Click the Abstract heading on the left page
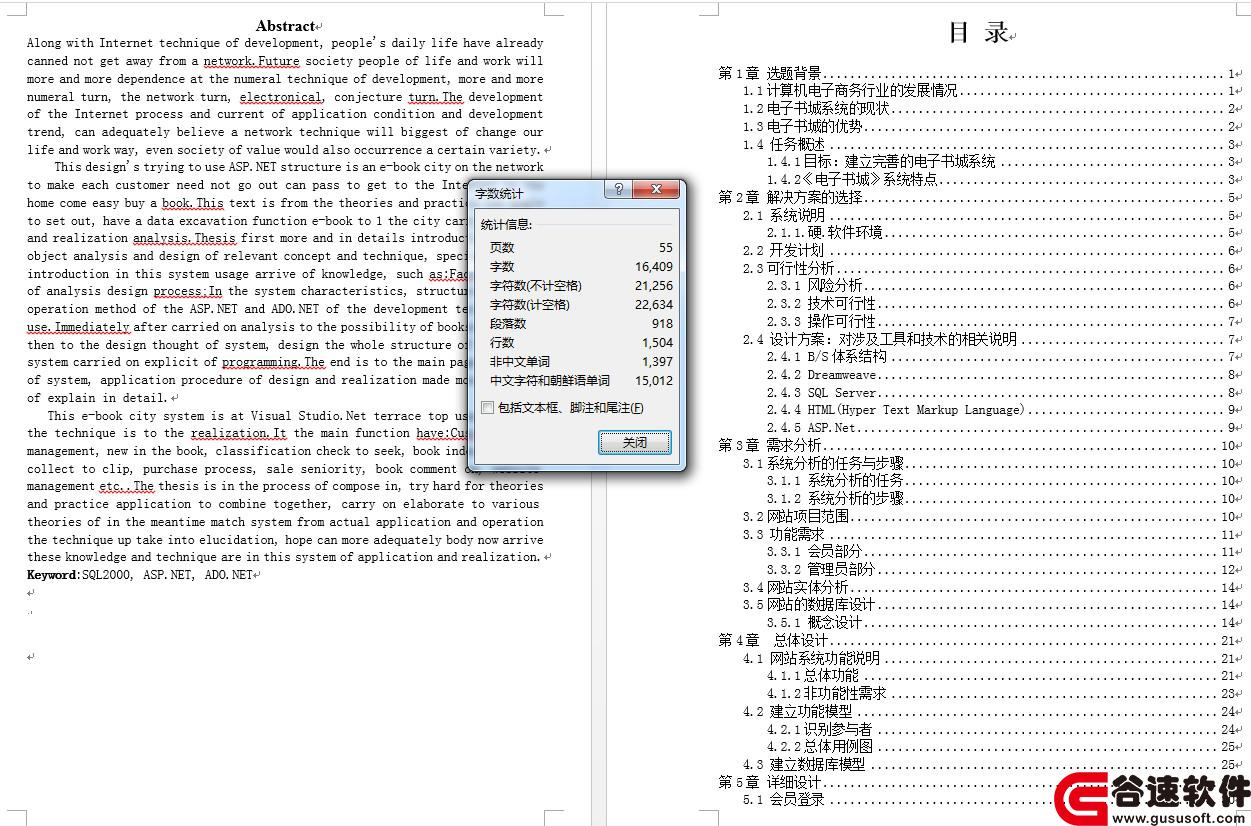Viewport: 1251px width, 826px height. (x=285, y=26)
